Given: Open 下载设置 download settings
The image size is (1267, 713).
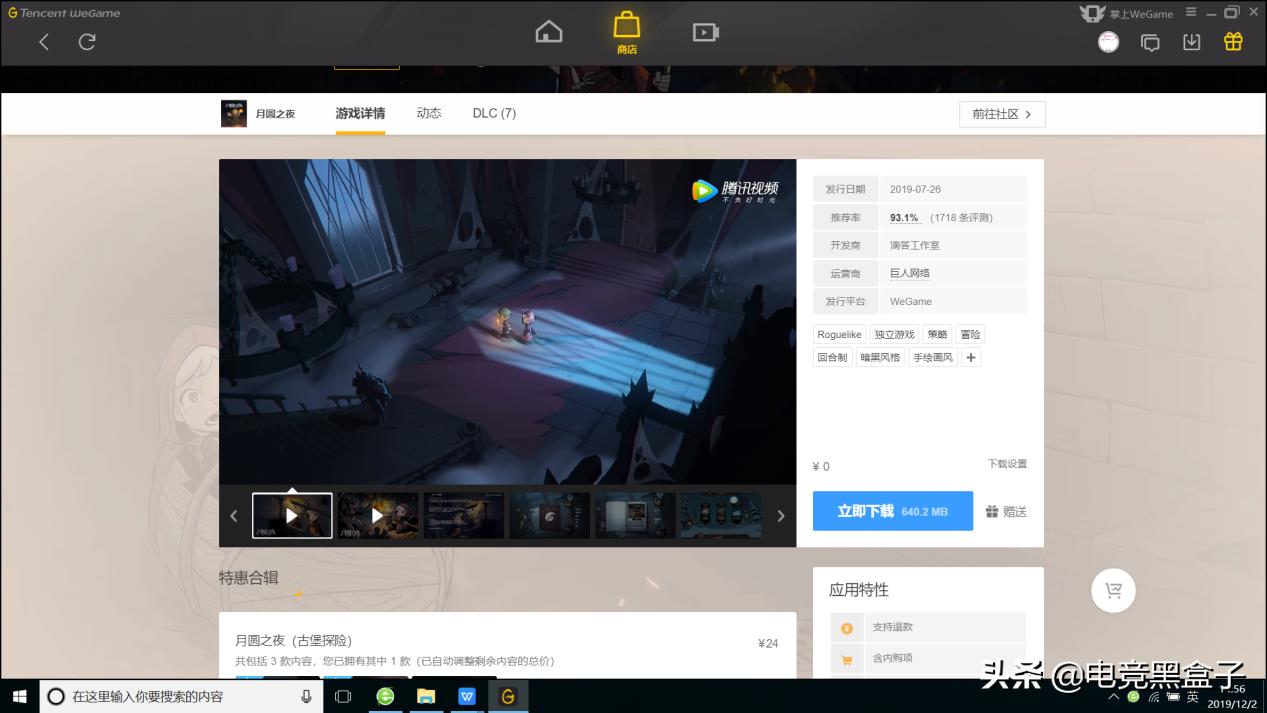Looking at the screenshot, I should 1007,464.
